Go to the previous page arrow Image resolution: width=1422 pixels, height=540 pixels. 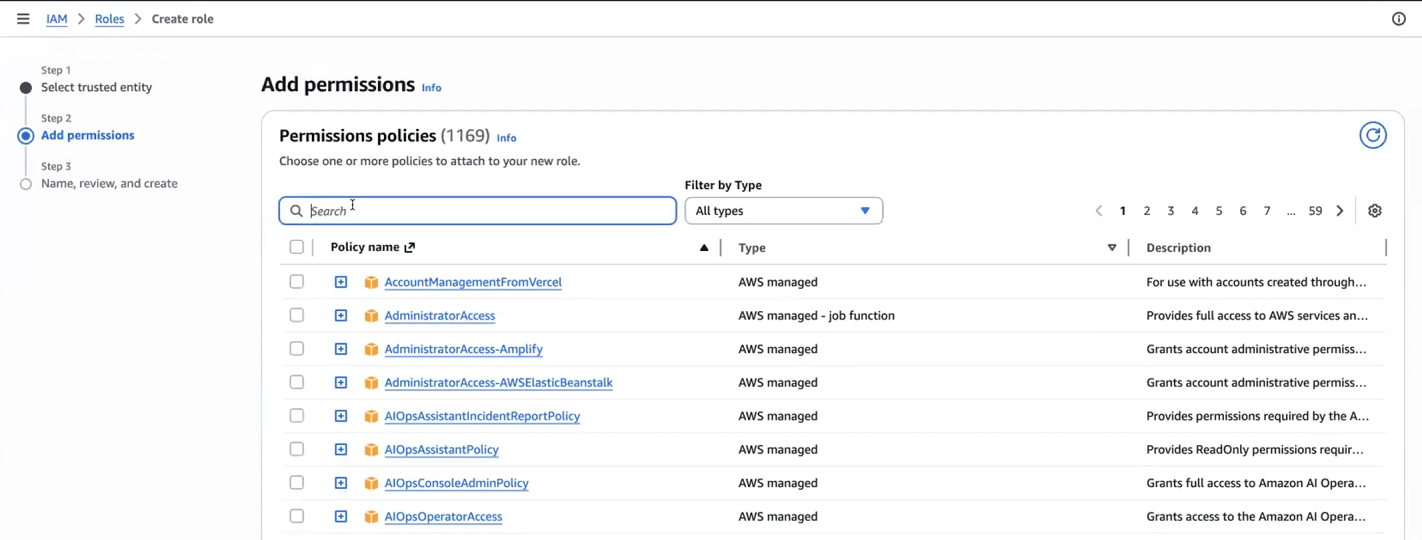(1099, 211)
